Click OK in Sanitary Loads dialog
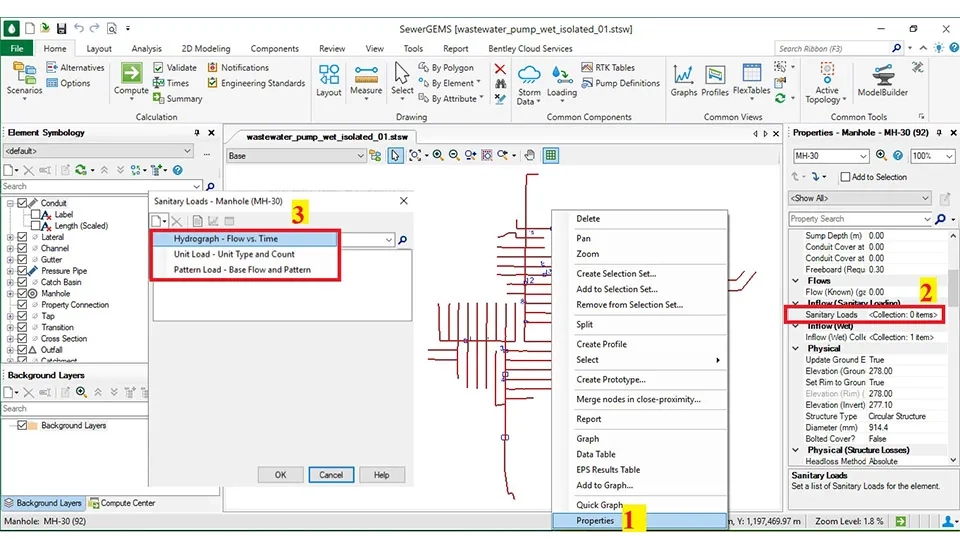This screenshot has height=548, width=960. point(281,475)
